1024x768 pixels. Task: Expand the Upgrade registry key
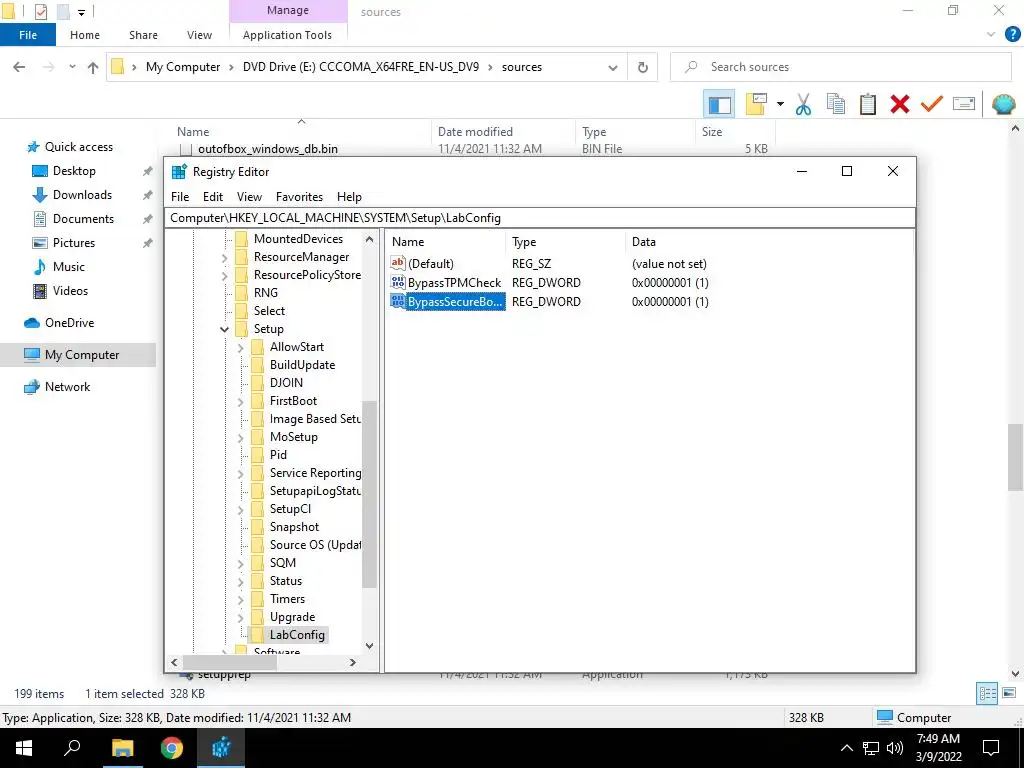[240, 617]
